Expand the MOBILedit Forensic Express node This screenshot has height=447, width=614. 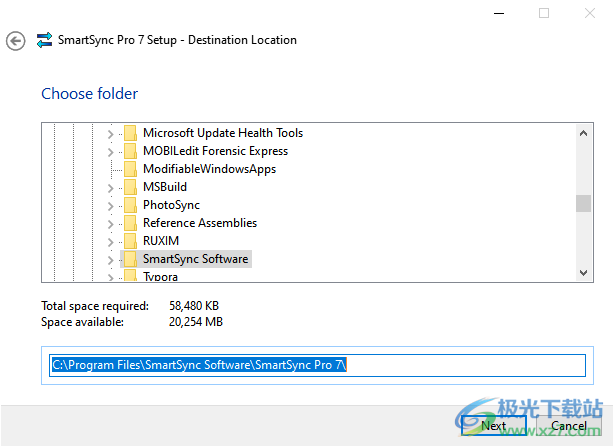[x=110, y=152]
